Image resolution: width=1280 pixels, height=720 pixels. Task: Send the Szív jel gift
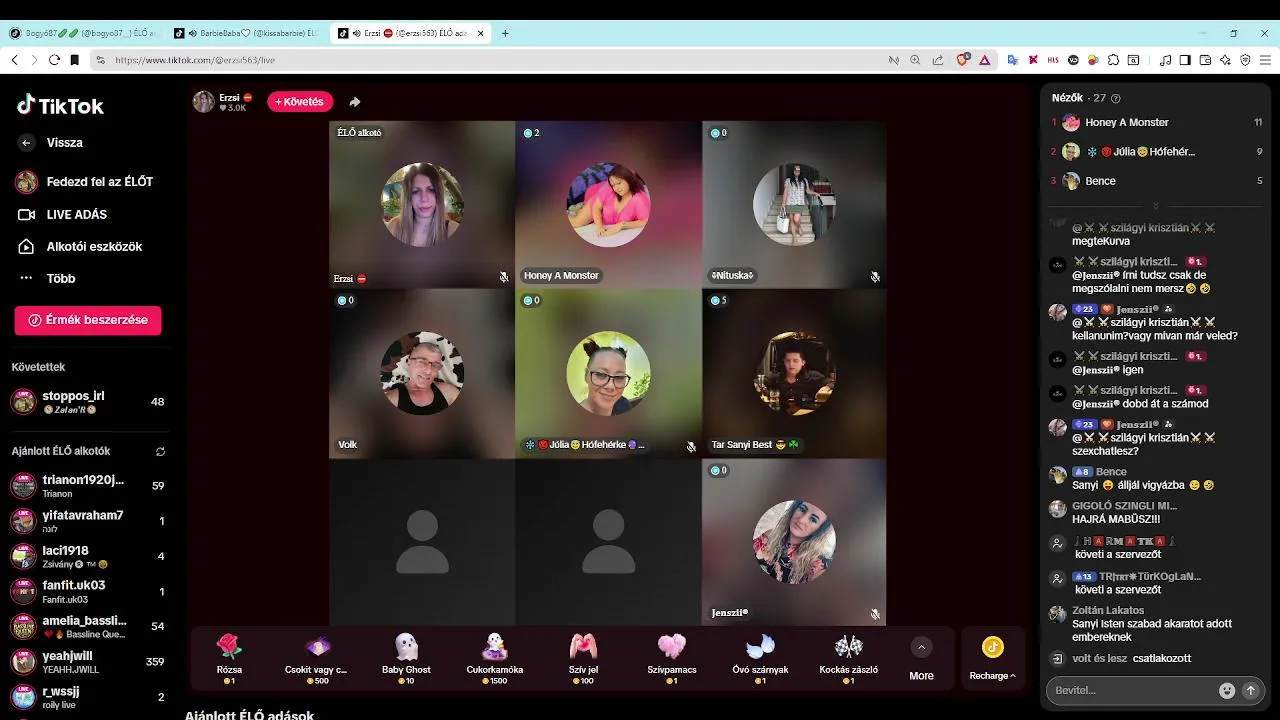[583, 658]
